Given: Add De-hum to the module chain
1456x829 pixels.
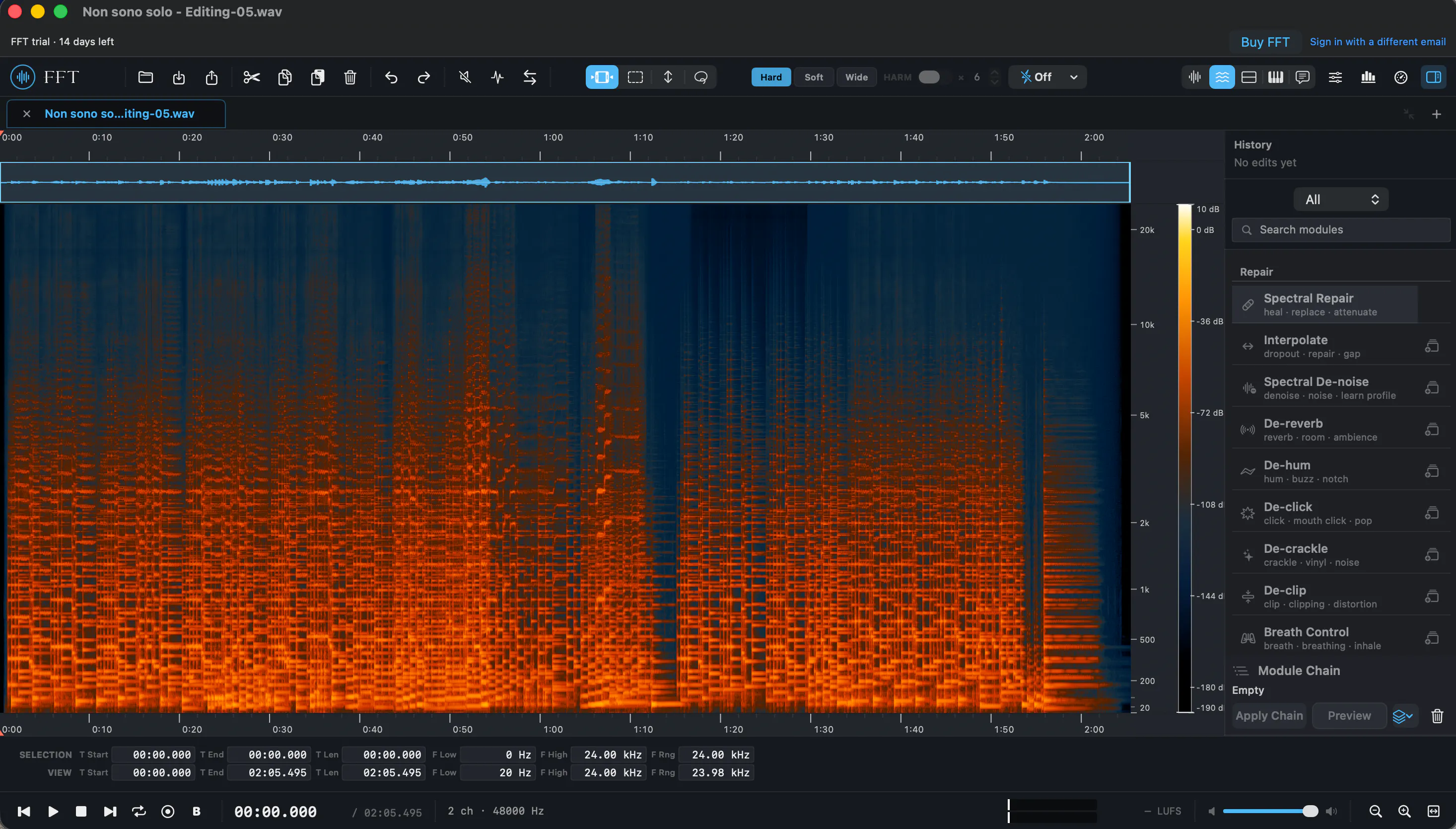Looking at the screenshot, I should pos(1432,471).
